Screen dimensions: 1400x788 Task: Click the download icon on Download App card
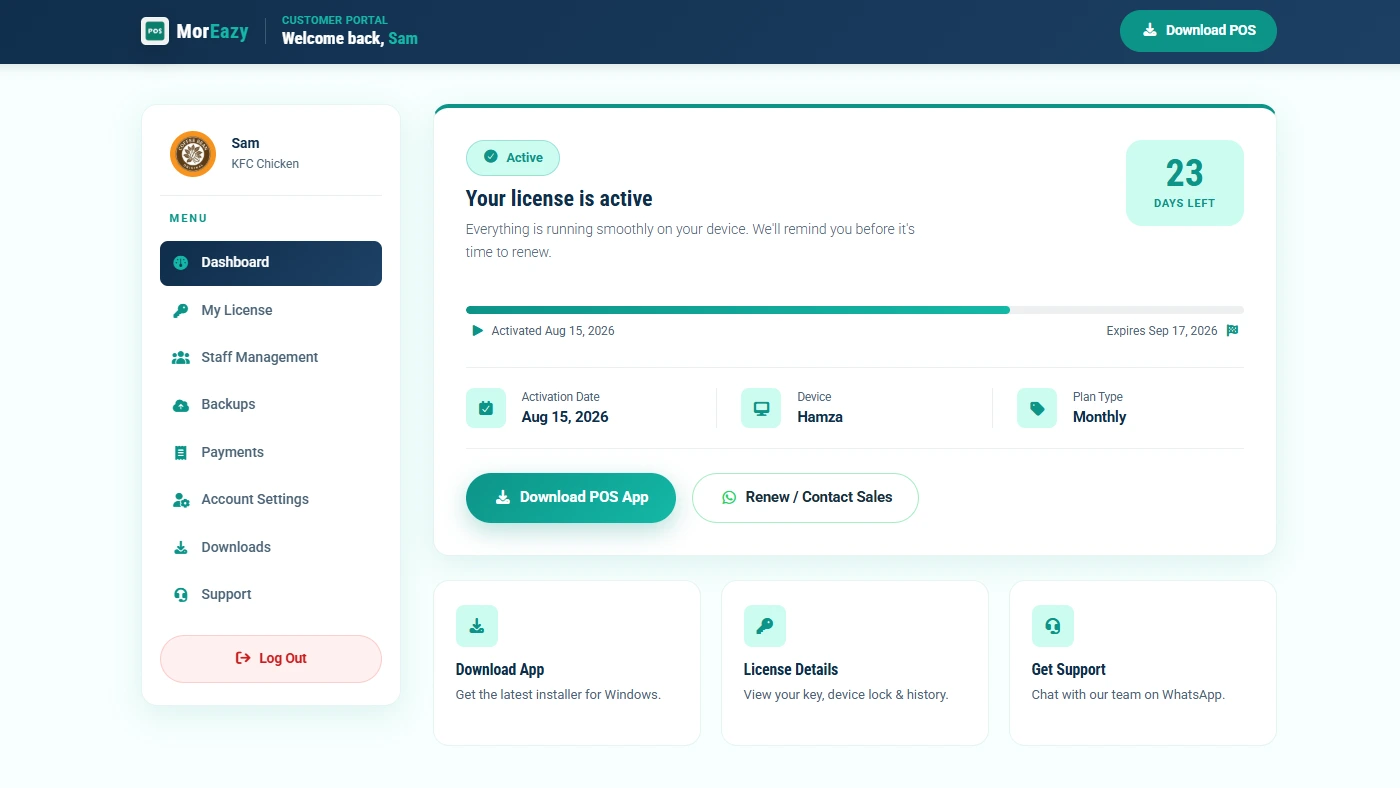(477, 626)
